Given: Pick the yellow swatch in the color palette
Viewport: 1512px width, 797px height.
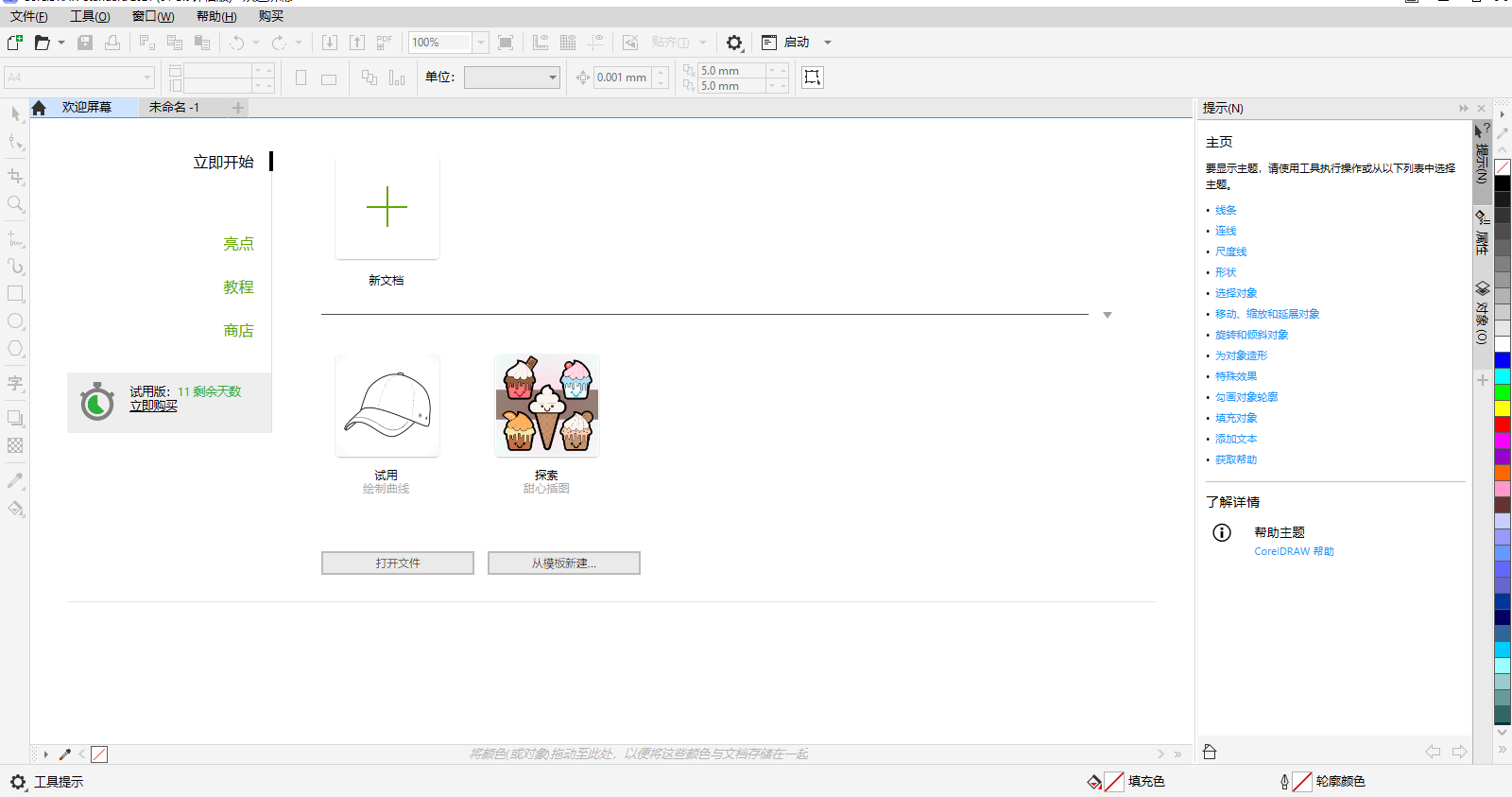Looking at the screenshot, I should [x=1503, y=408].
